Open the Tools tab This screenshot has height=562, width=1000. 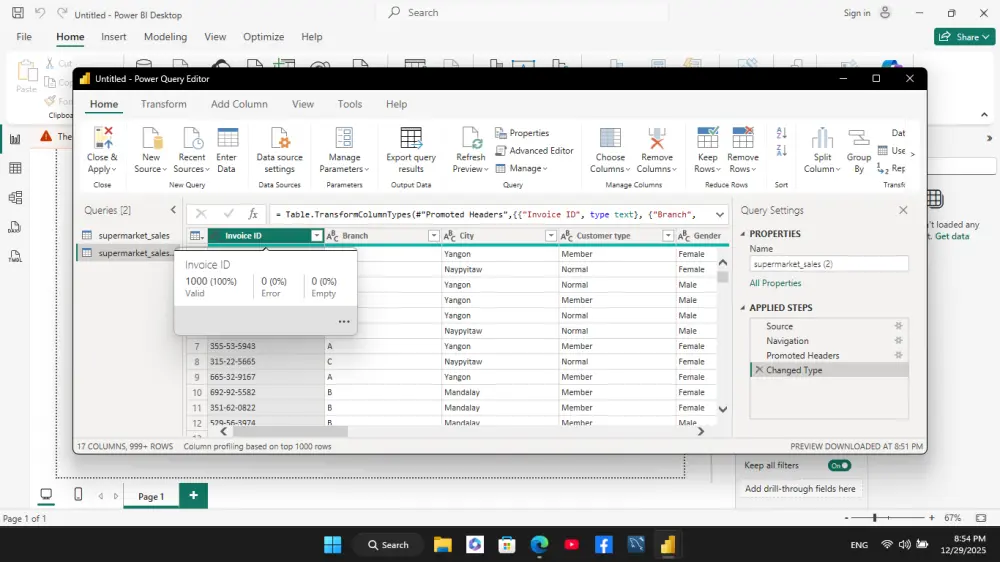(349, 104)
